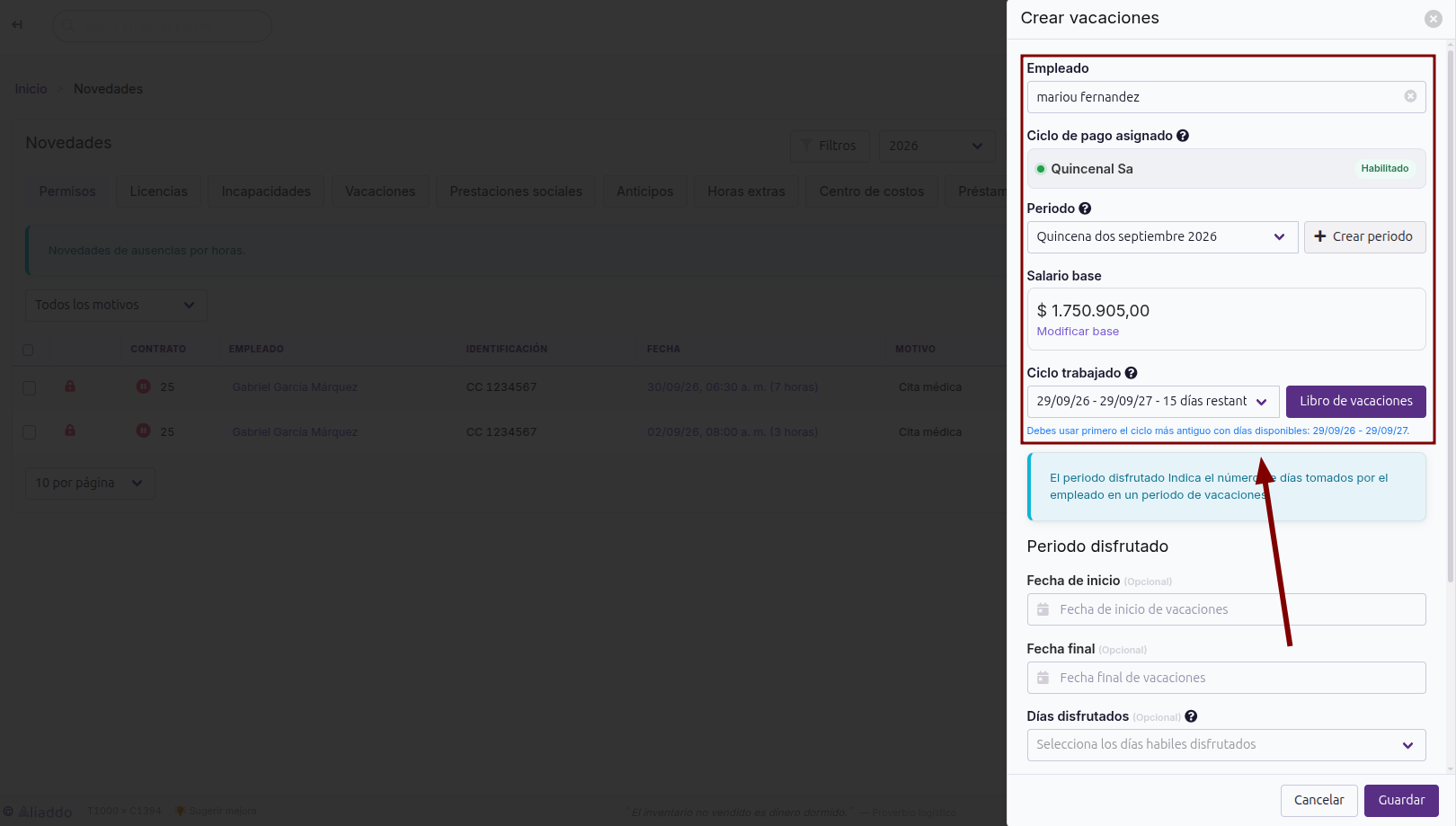This screenshot has width=1456, height=826.
Task: Open help icon next to Ciclo trabajado
Action: click(x=1131, y=373)
